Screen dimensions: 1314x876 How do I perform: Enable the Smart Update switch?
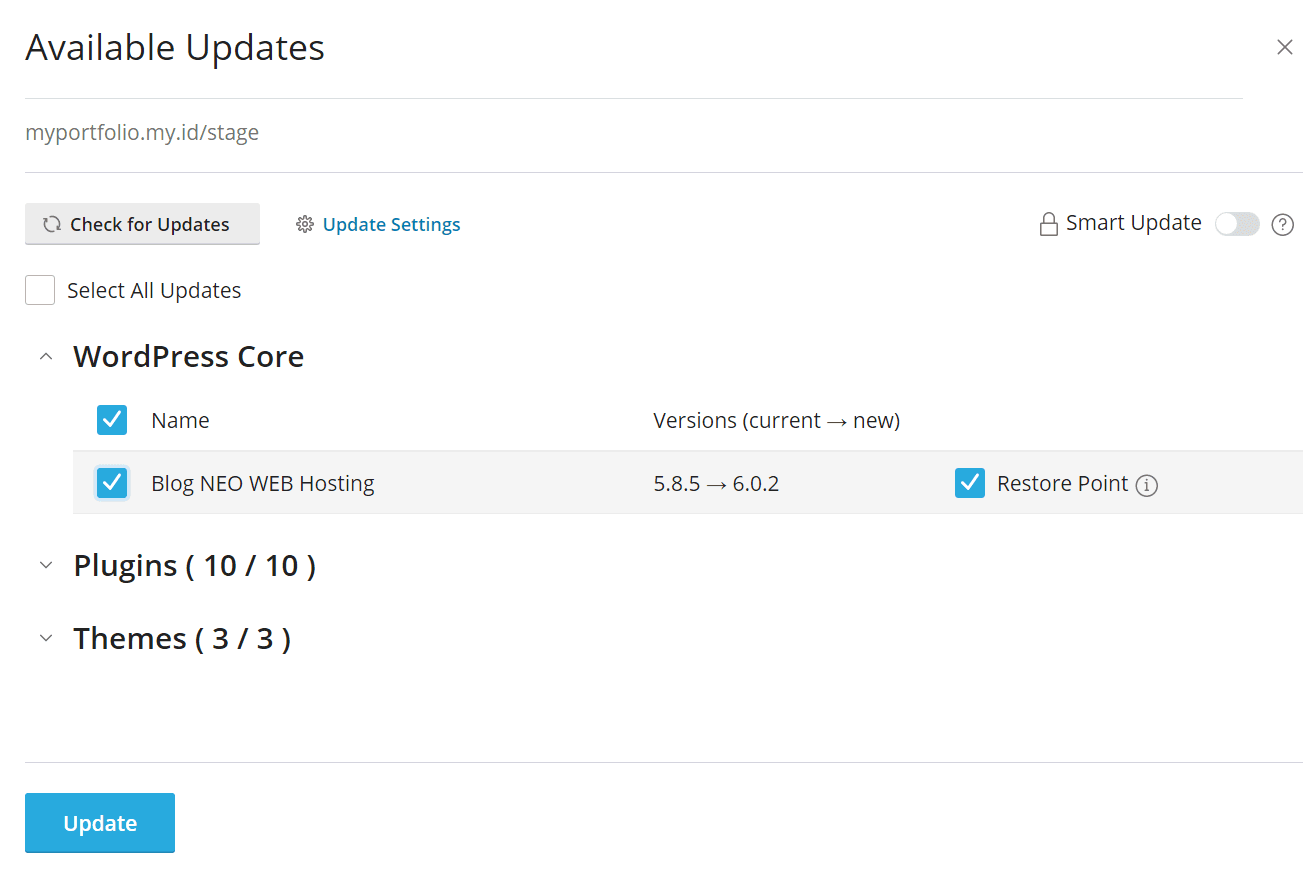coord(1236,224)
